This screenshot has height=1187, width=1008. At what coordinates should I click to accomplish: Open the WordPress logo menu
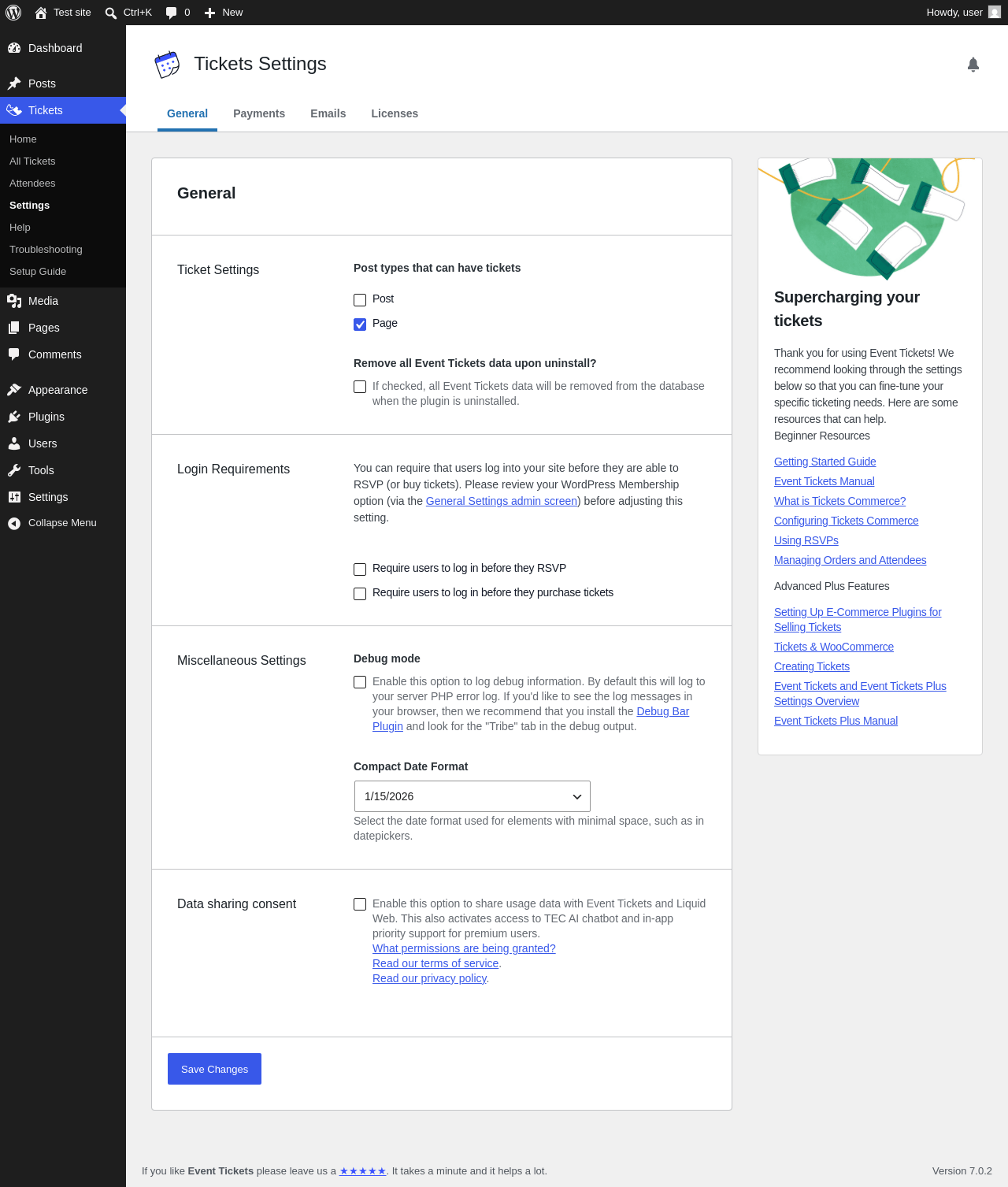(x=13, y=13)
